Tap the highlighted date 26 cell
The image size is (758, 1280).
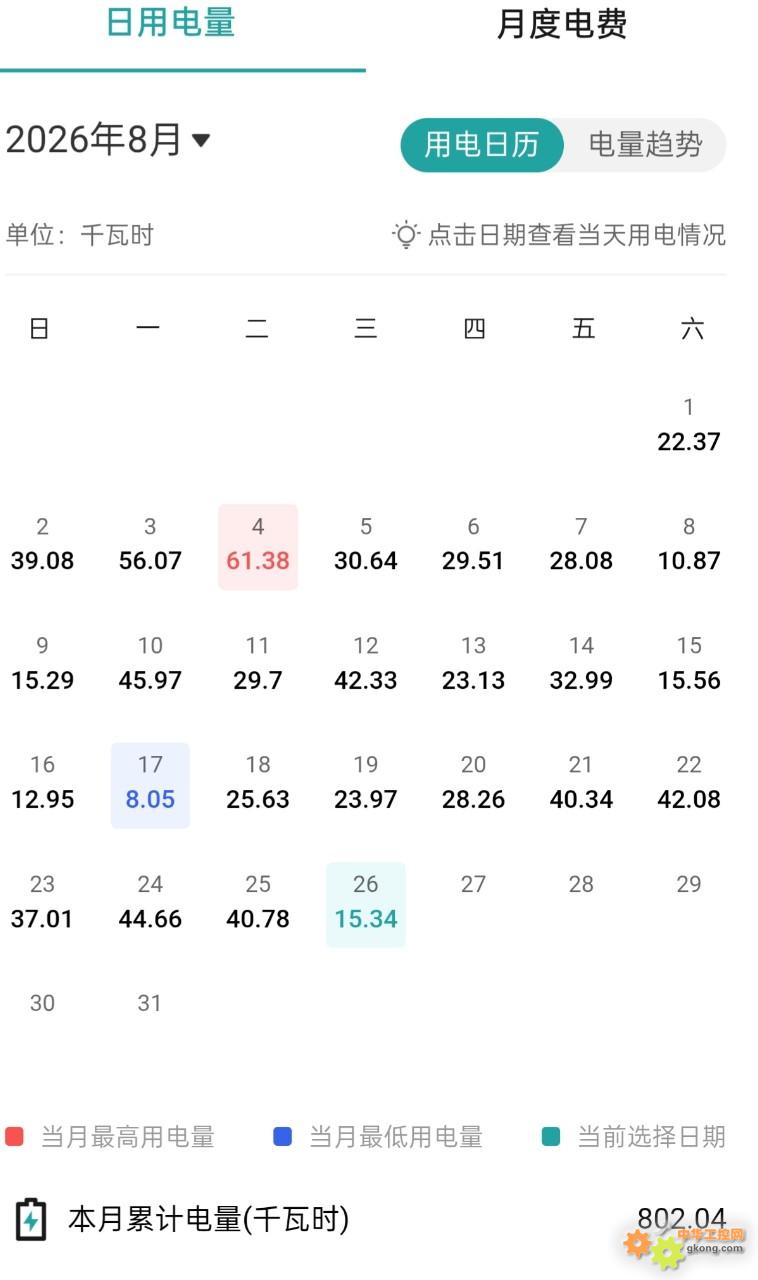tap(366, 904)
